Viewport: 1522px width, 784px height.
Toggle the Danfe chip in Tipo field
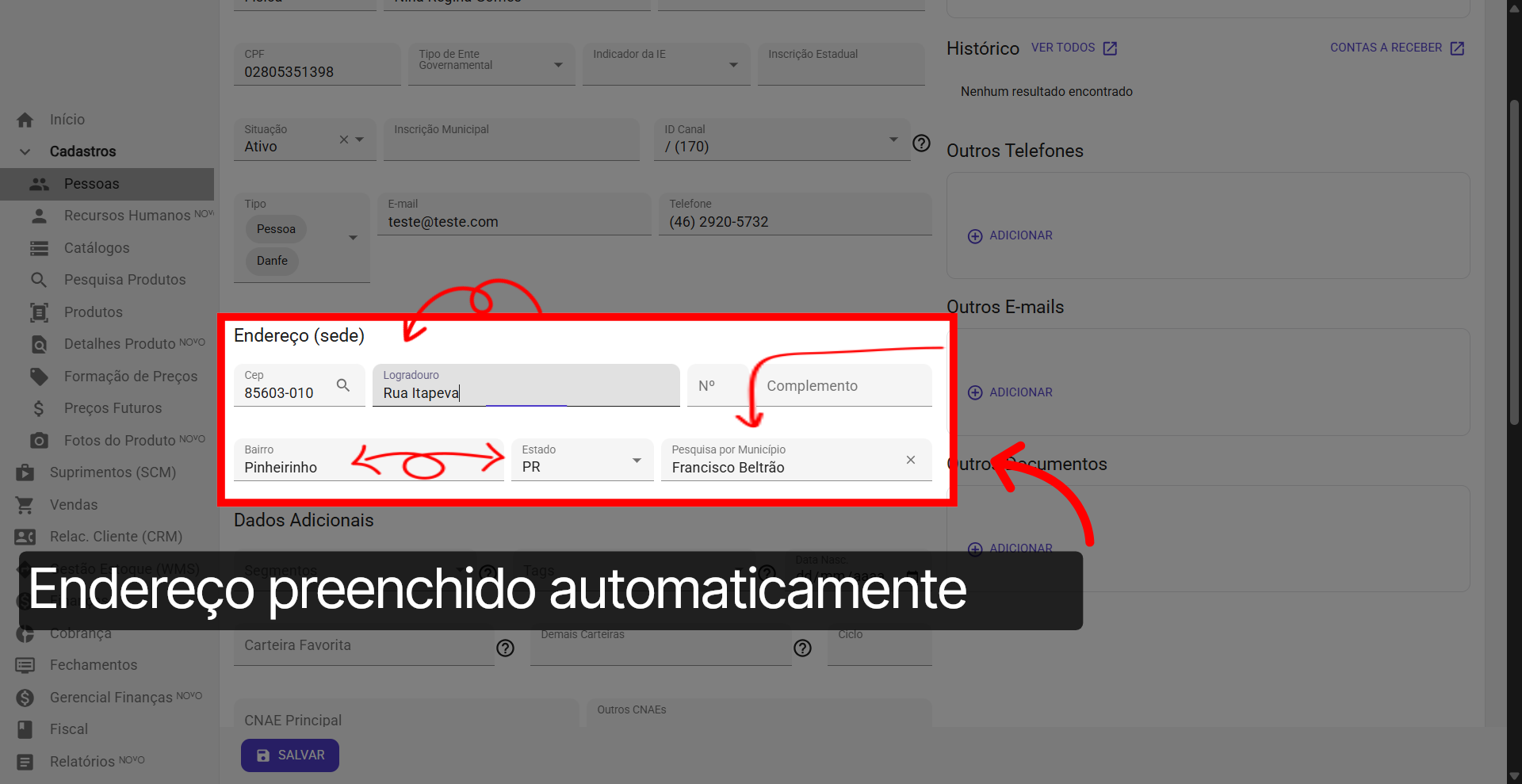[x=272, y=261]
